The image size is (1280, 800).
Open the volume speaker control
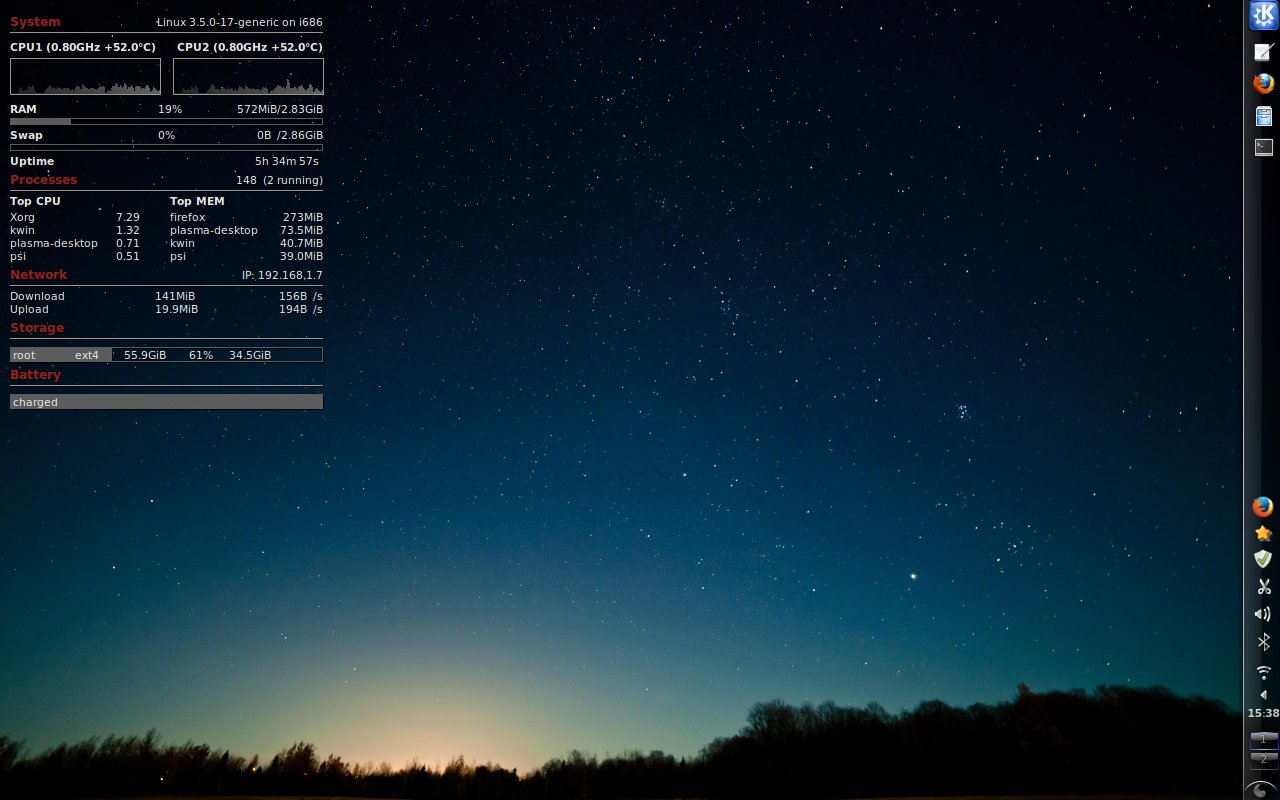[1263, 614]
